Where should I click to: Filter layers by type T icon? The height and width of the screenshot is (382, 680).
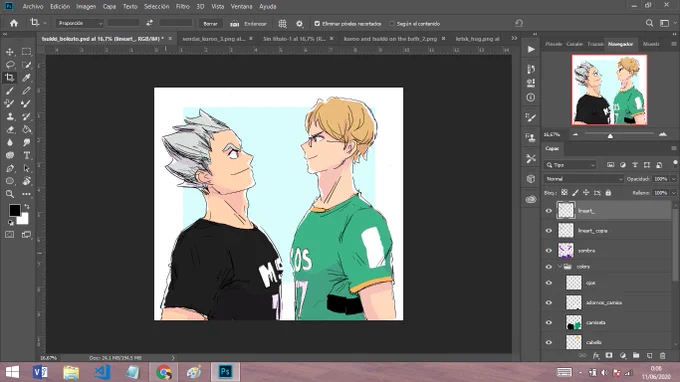point(635,165)
